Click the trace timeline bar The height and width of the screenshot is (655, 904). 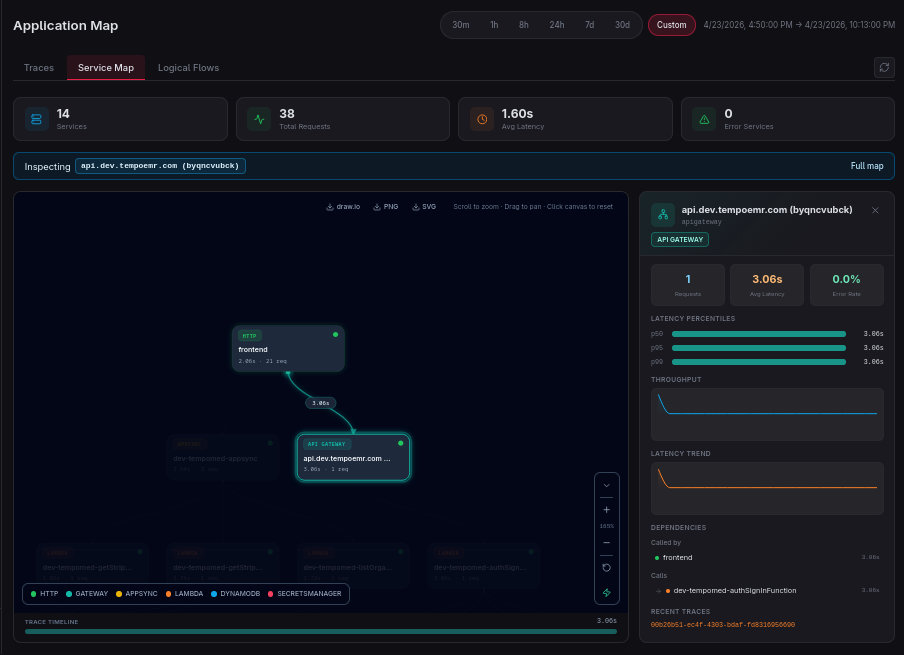tap(321, 631)
